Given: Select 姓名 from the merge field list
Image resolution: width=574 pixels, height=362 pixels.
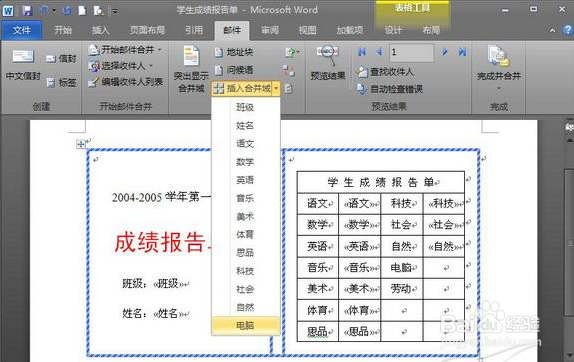Looking at the screenshot, I should pos(245,126).
